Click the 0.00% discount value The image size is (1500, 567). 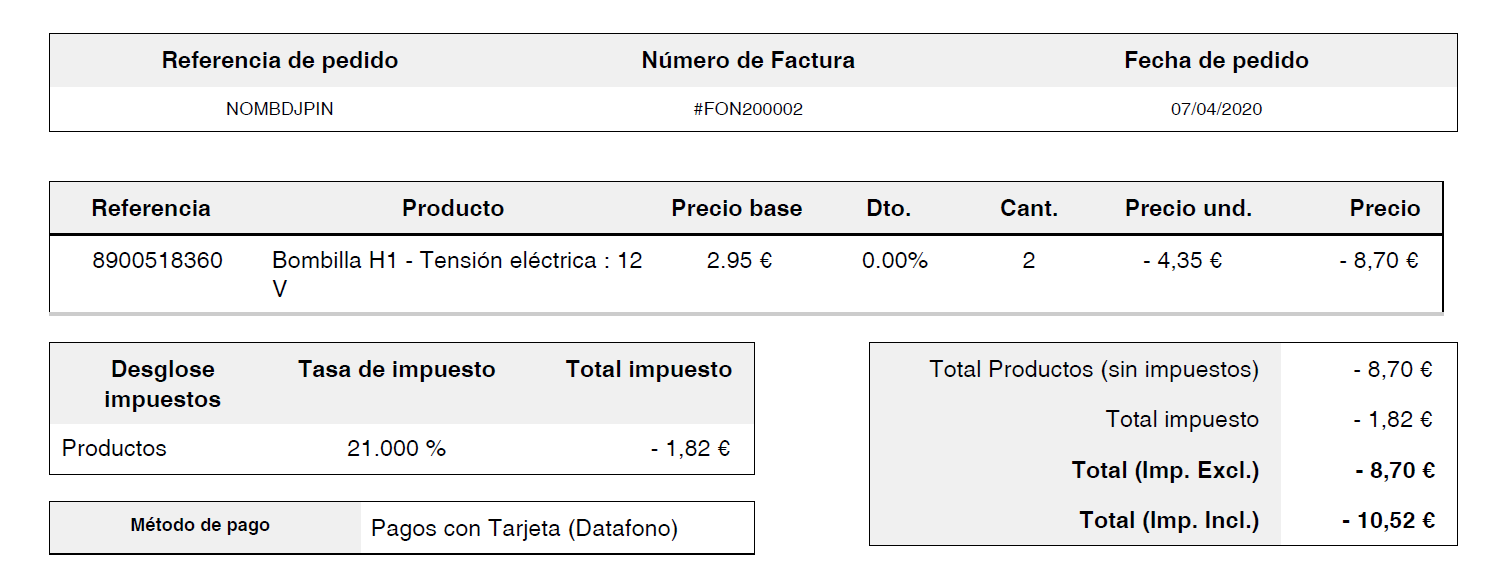point(895,261)
